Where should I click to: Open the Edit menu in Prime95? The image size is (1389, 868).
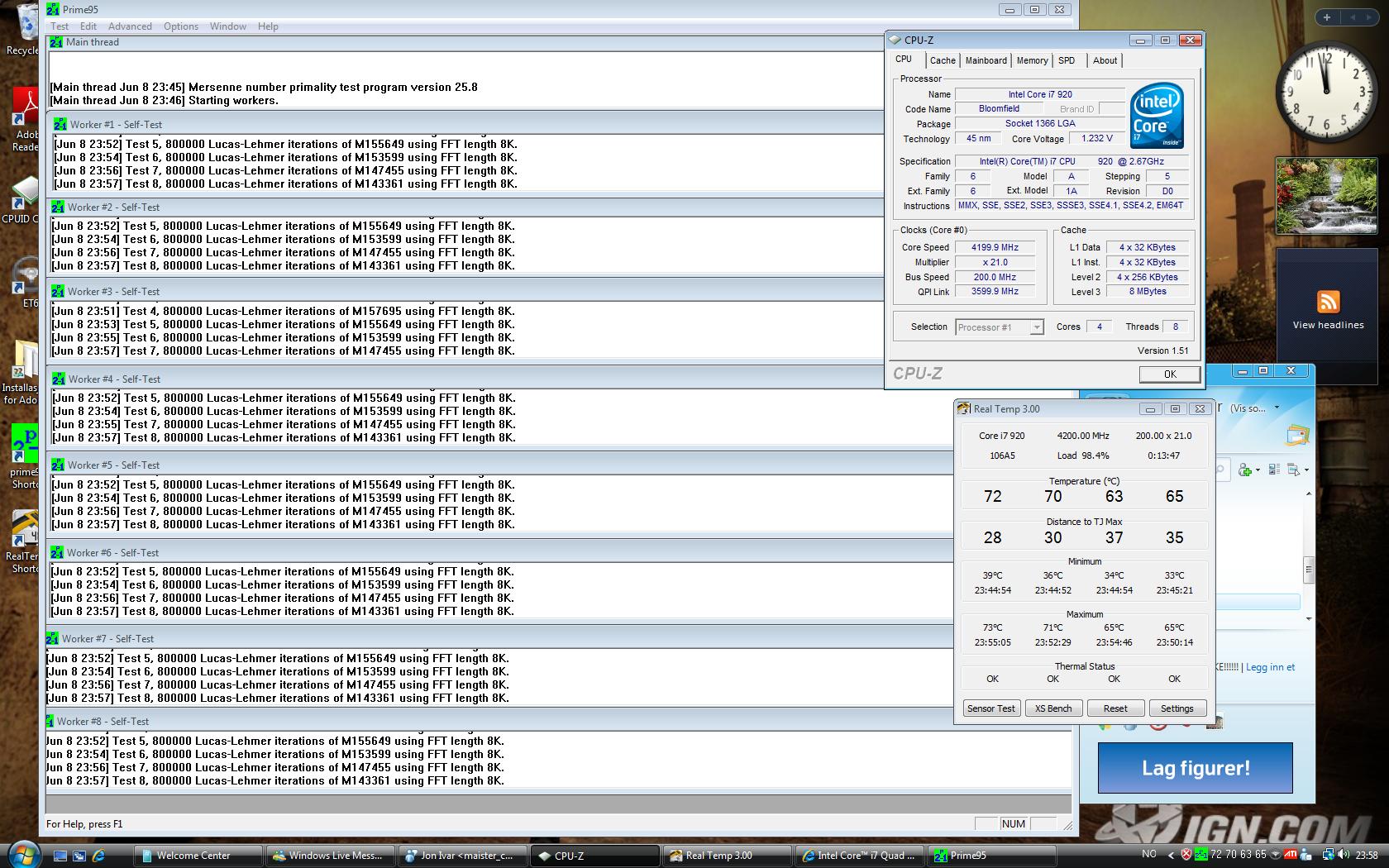click(x=88, y=26)
